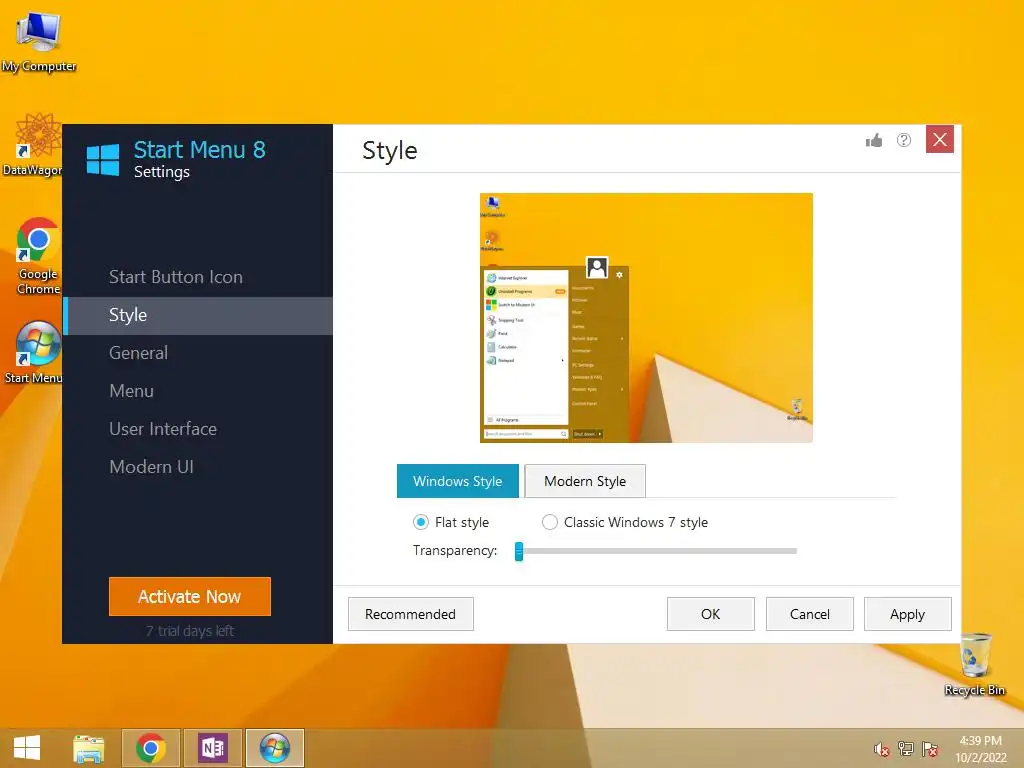1024x768 pixels.
Task: Select Classic Windows 7 style option
Action: (550, 522)
